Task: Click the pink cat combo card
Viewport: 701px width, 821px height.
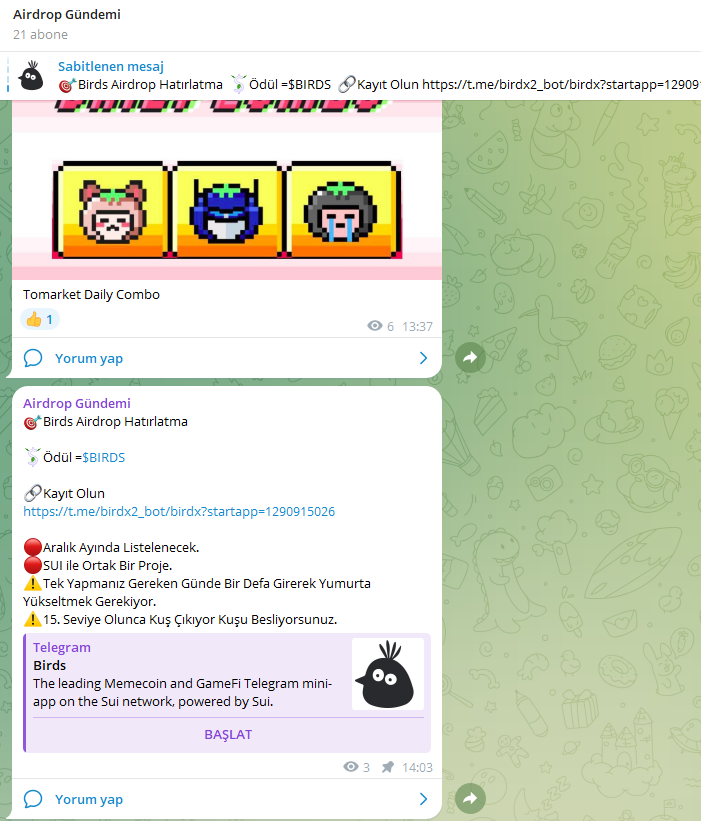Action: click(x=112, y=210)
